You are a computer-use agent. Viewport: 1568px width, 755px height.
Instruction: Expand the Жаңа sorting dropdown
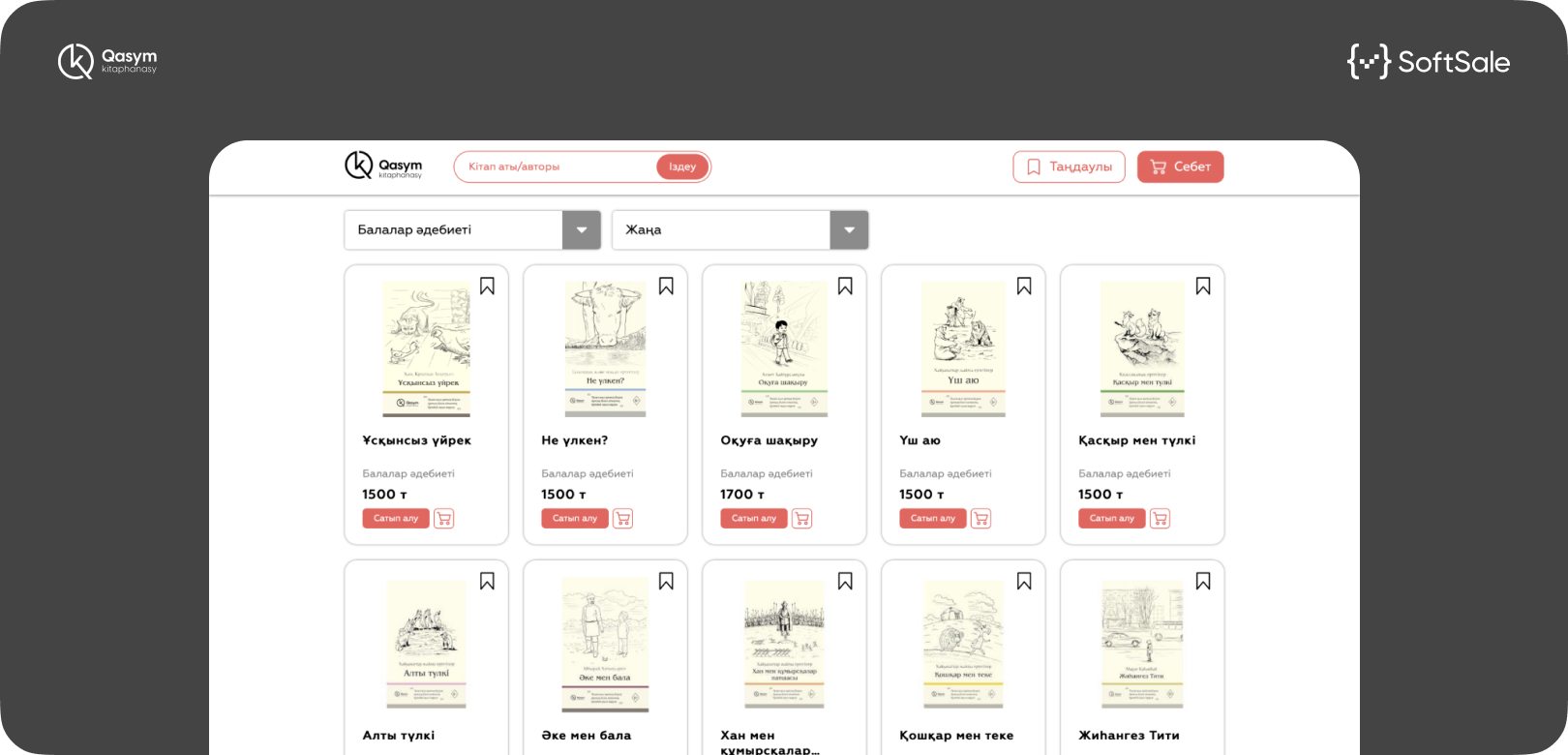(x=740, y=230)
